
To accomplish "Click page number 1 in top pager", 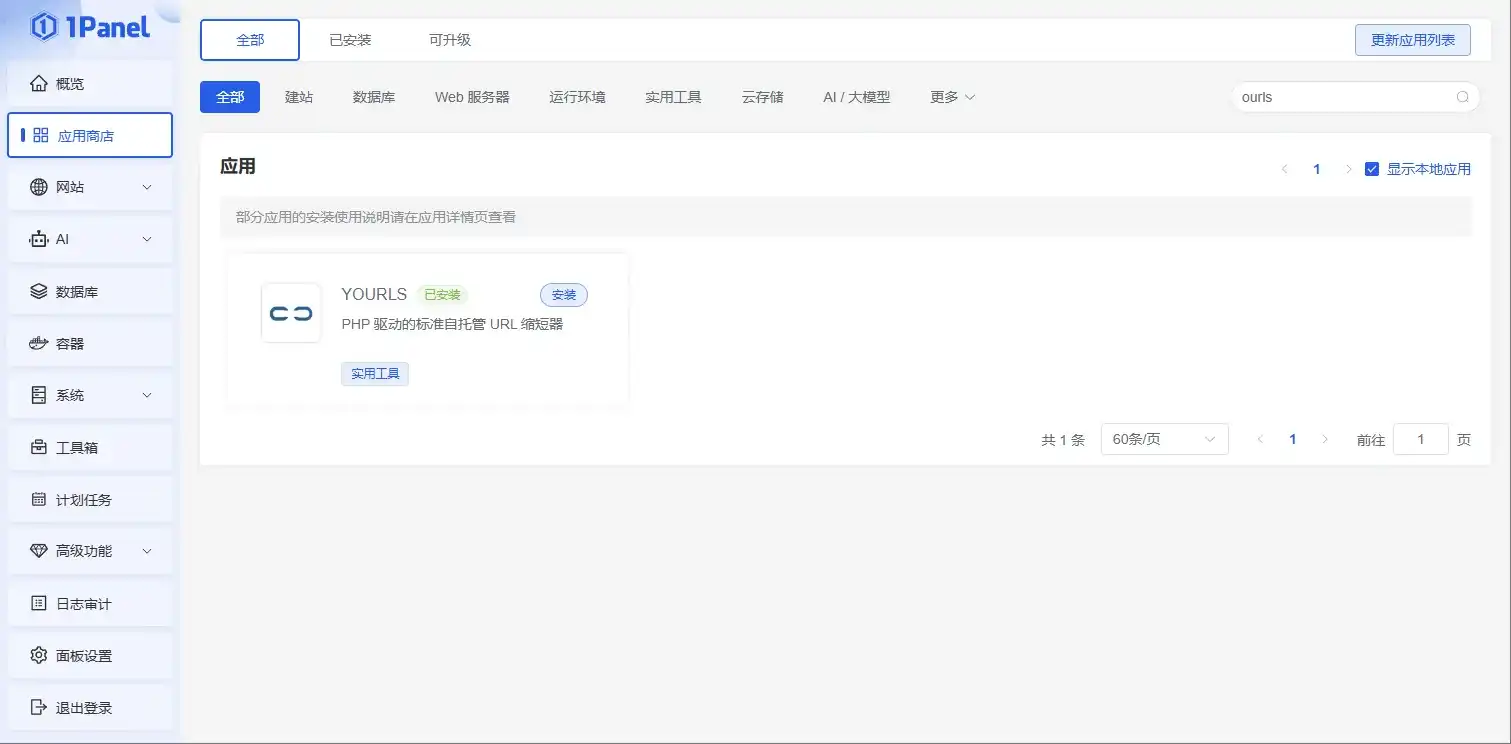I will [1317, 169].
